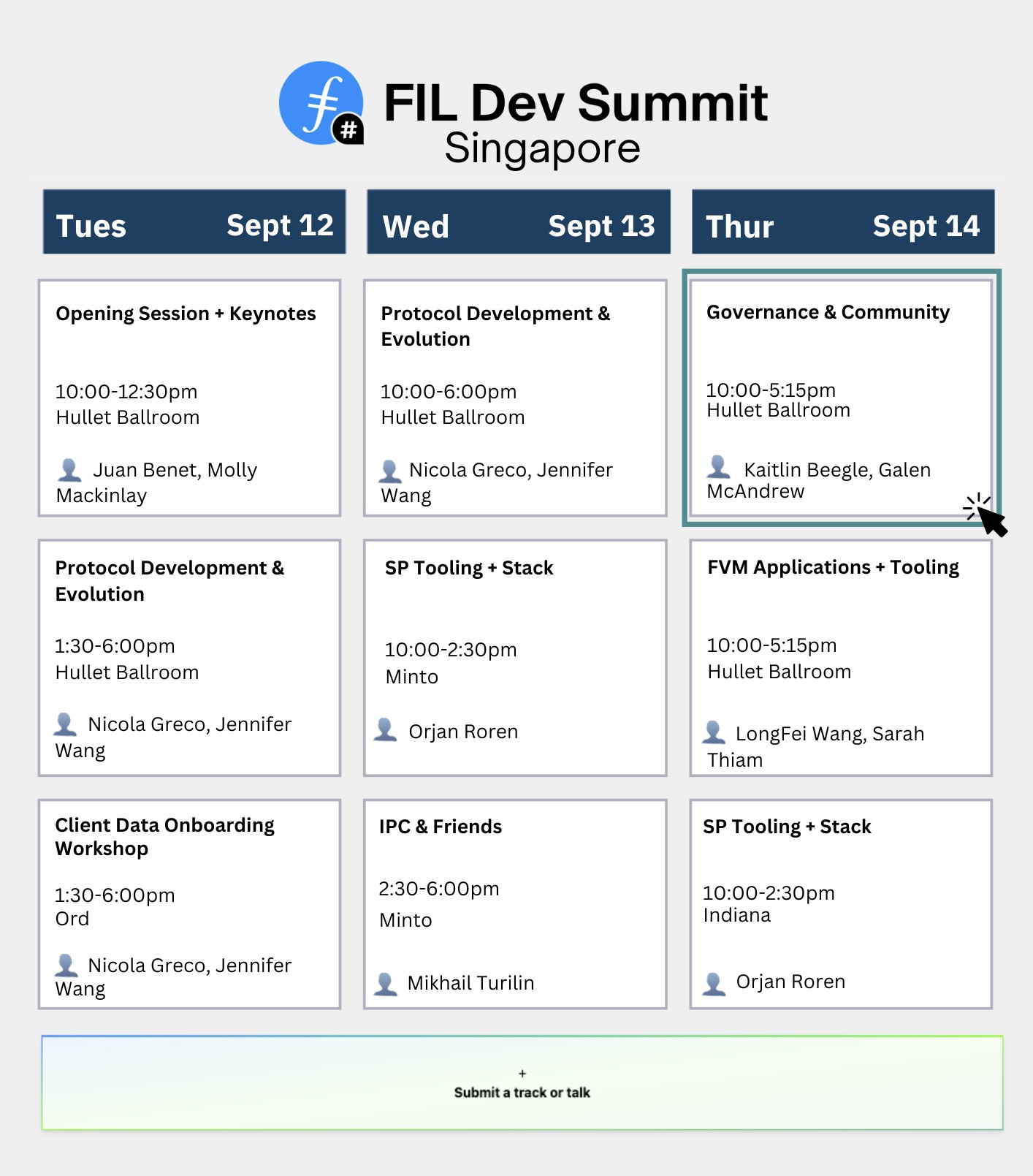Select the Tues Sept 12 header
The width and height of the screenshot is (1033, 1176).
click(x=194, y=222)
